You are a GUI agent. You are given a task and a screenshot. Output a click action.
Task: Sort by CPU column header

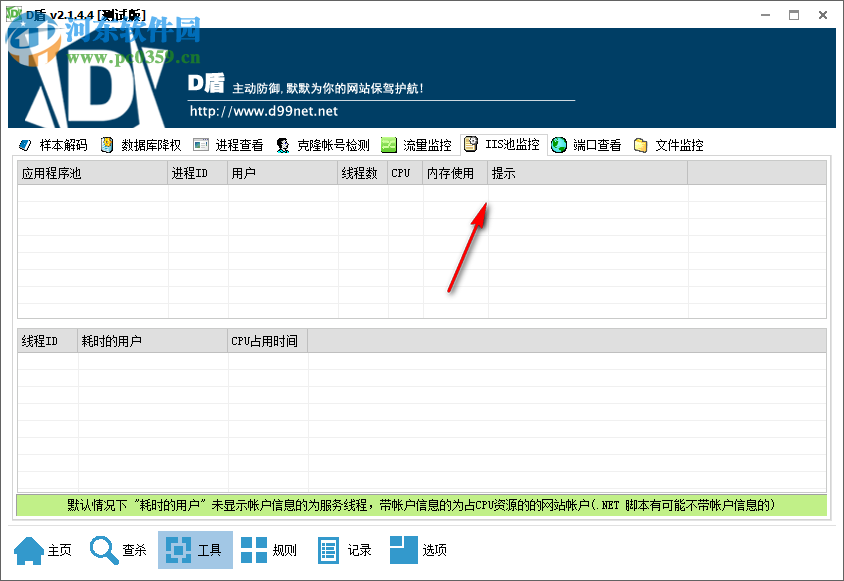(405, 173)
